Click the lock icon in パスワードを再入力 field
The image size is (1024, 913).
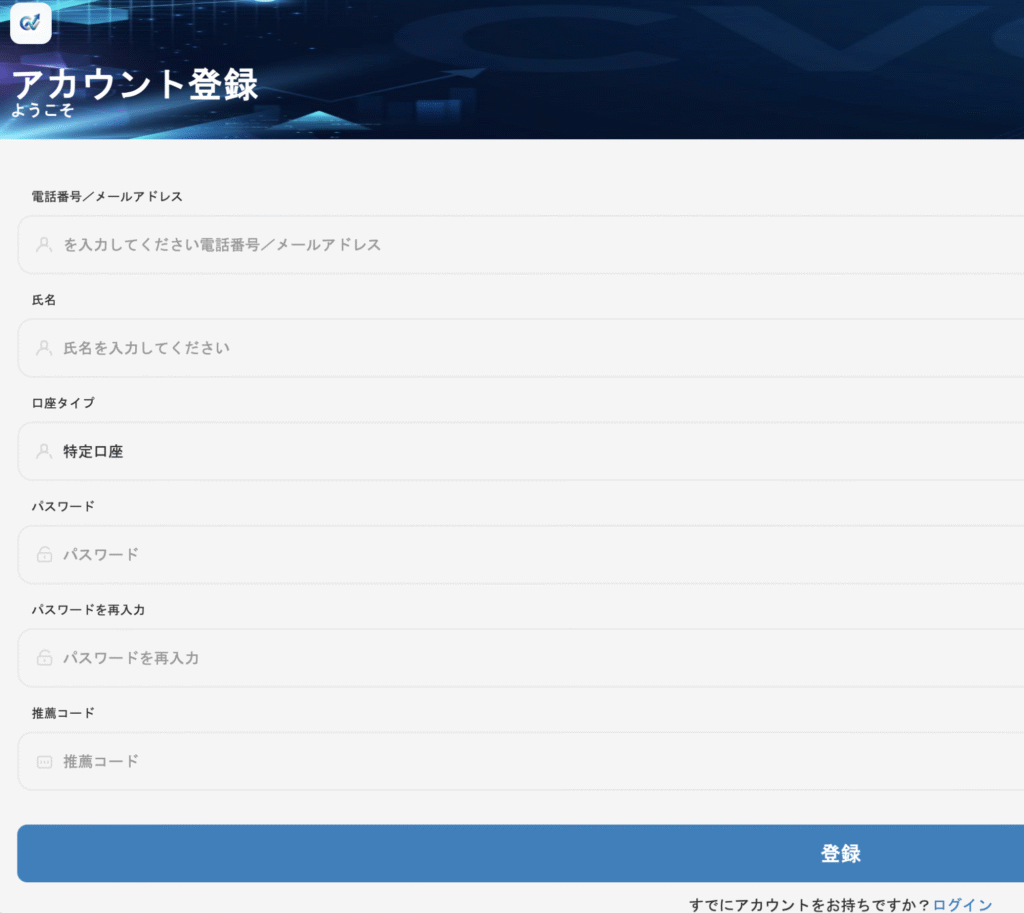click(44, 658)
